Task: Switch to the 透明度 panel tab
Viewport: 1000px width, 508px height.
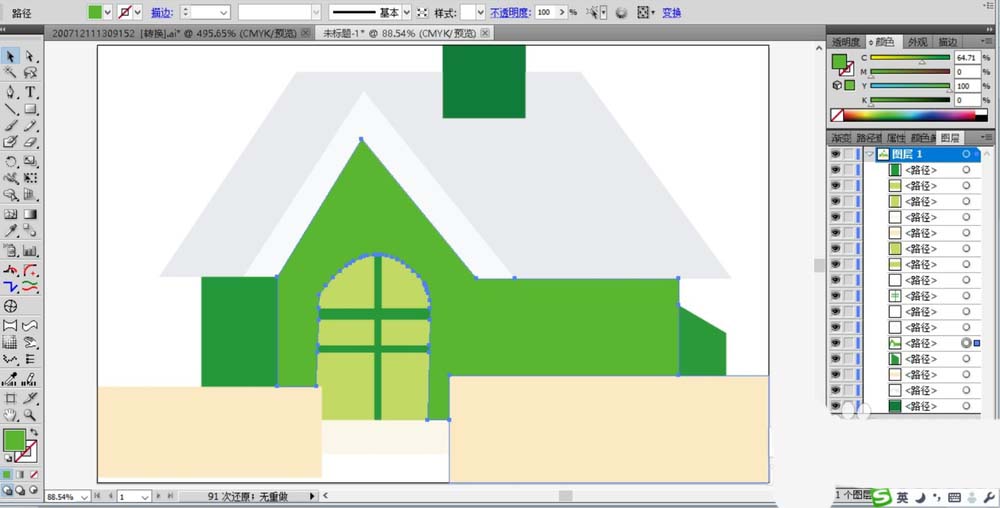Action: [x=846, y=42]
